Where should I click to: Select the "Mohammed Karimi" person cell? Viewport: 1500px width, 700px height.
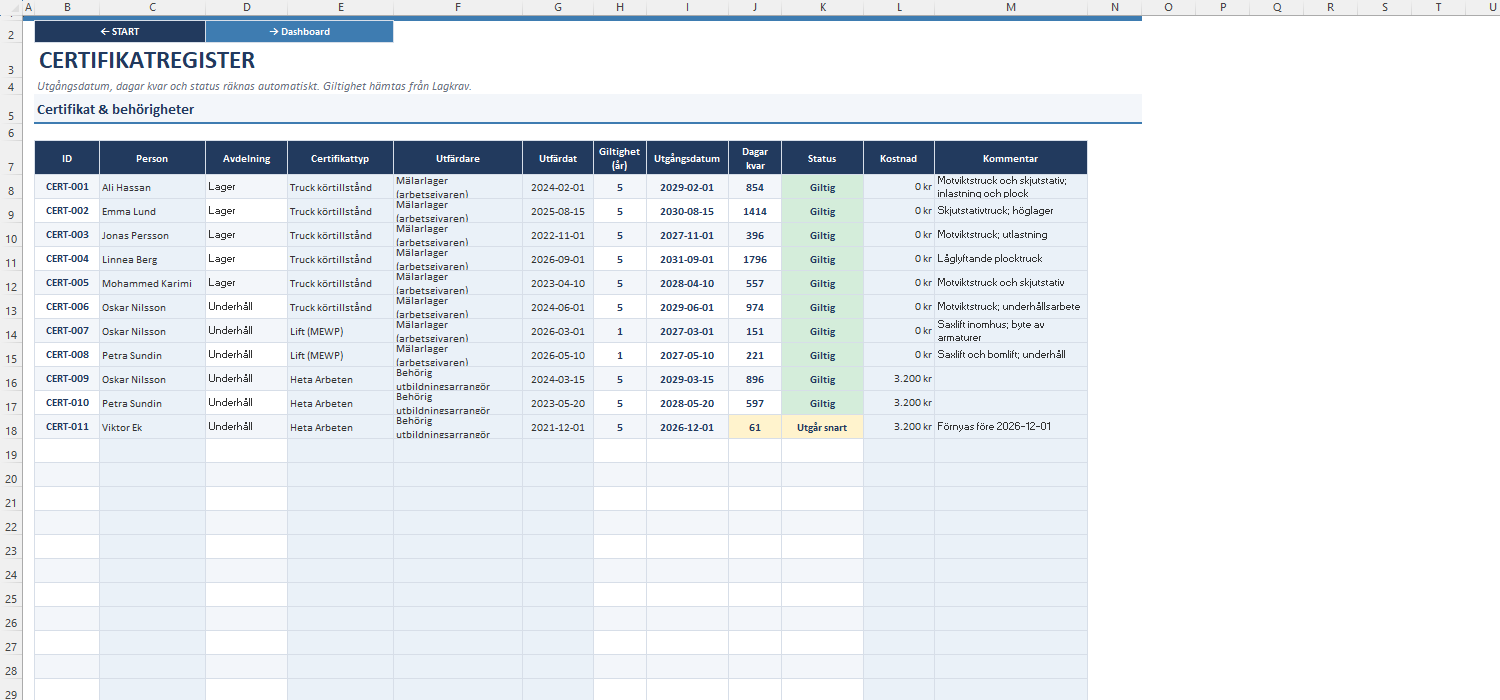pos(152,283)
